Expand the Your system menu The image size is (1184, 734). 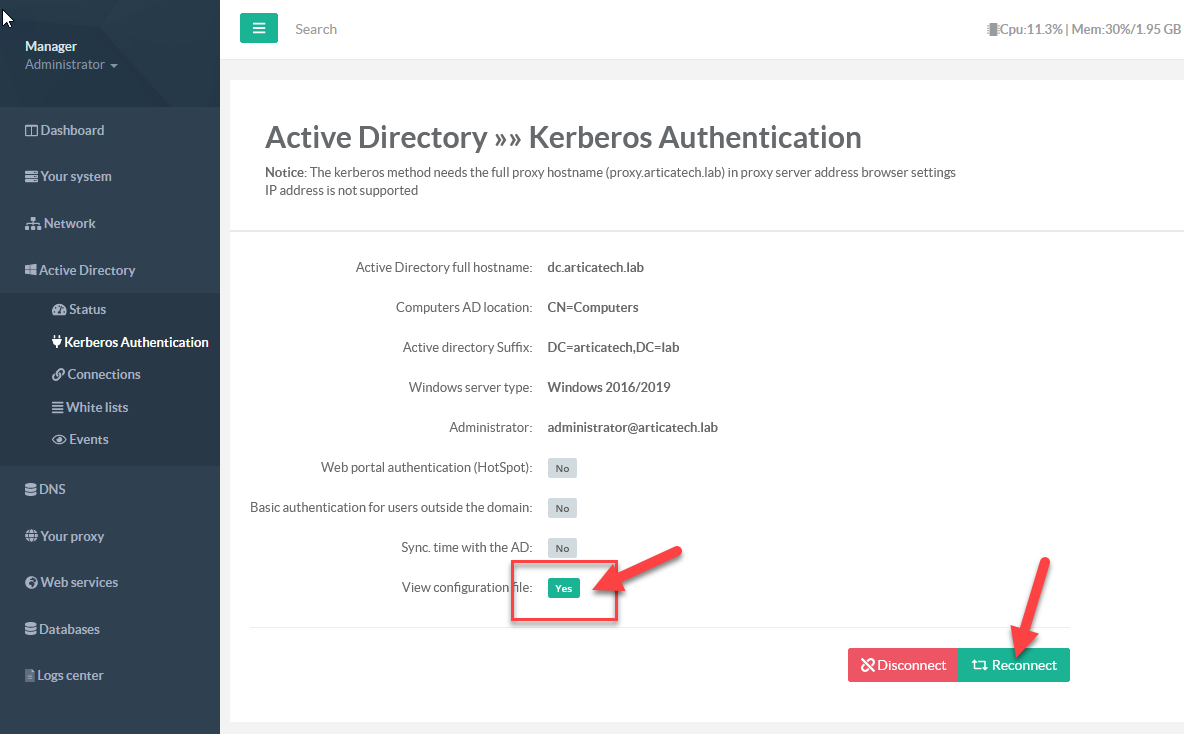point(75,177)
